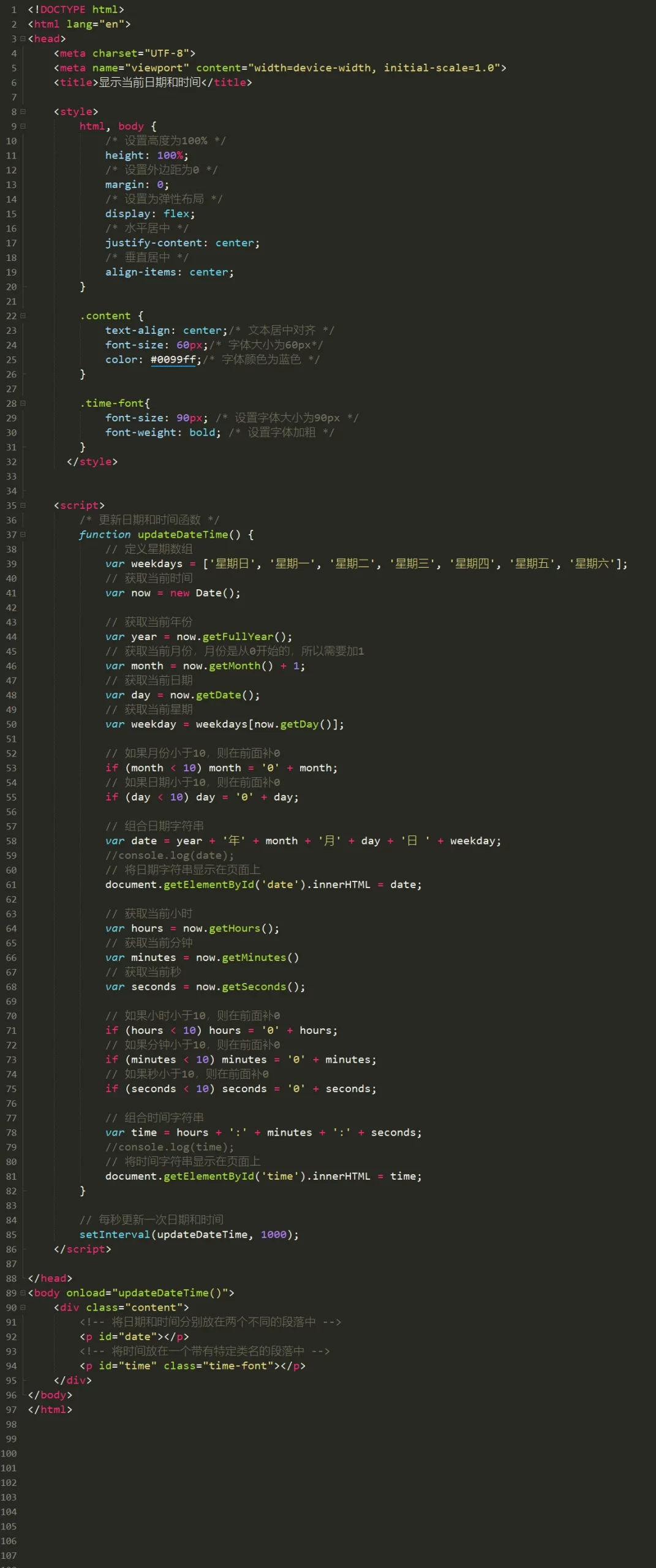Click the getMonth method call
This screenshot has width=656, height=1568.
pos(235,666)
